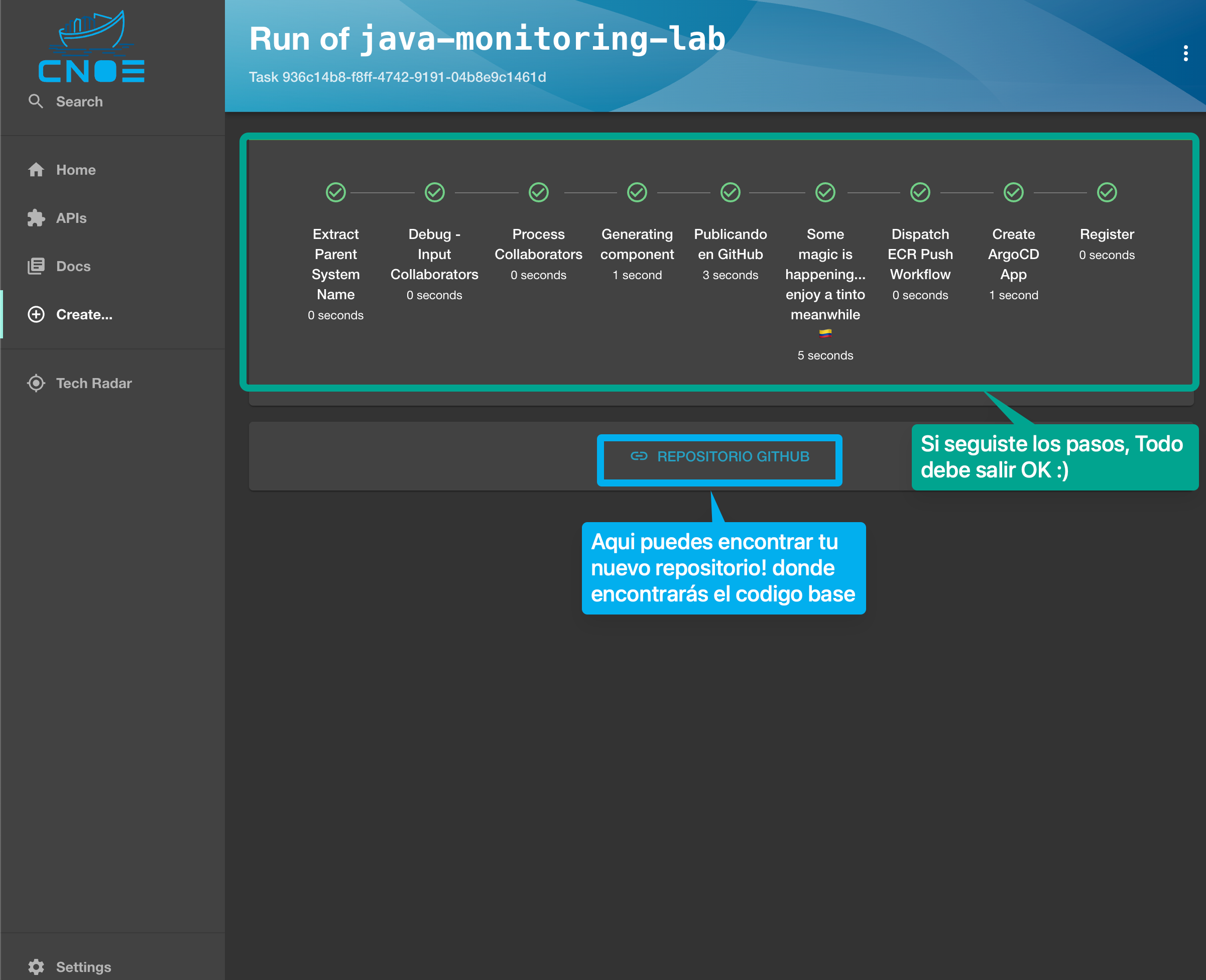
Task: Select the Create ArgoCD App step
Action: click(x=1013, y=254)
